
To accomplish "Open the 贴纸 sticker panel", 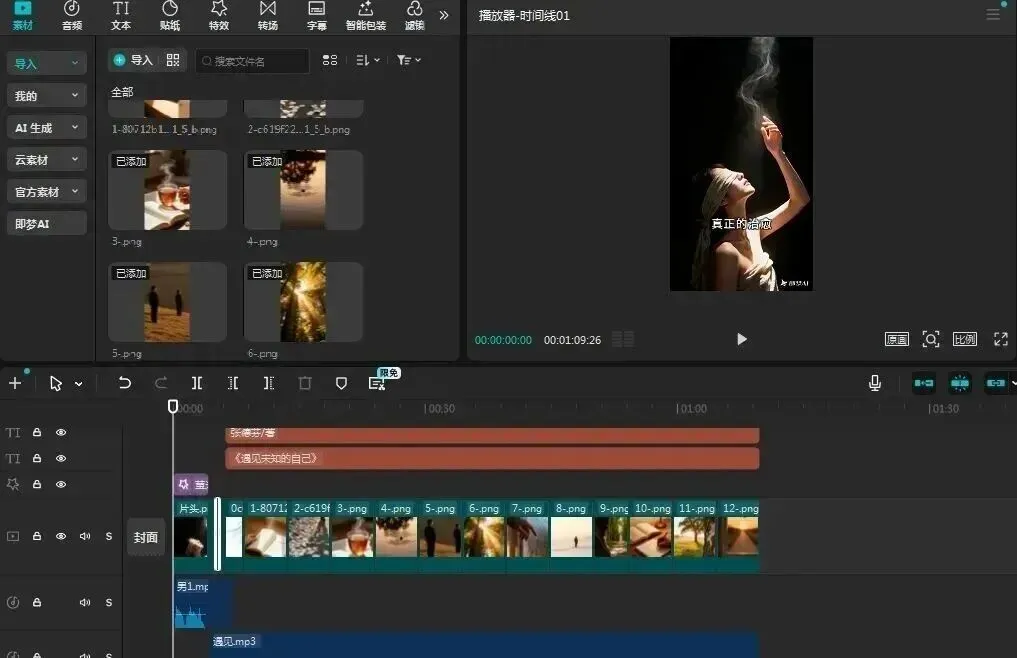I will [x=170, y=16].
